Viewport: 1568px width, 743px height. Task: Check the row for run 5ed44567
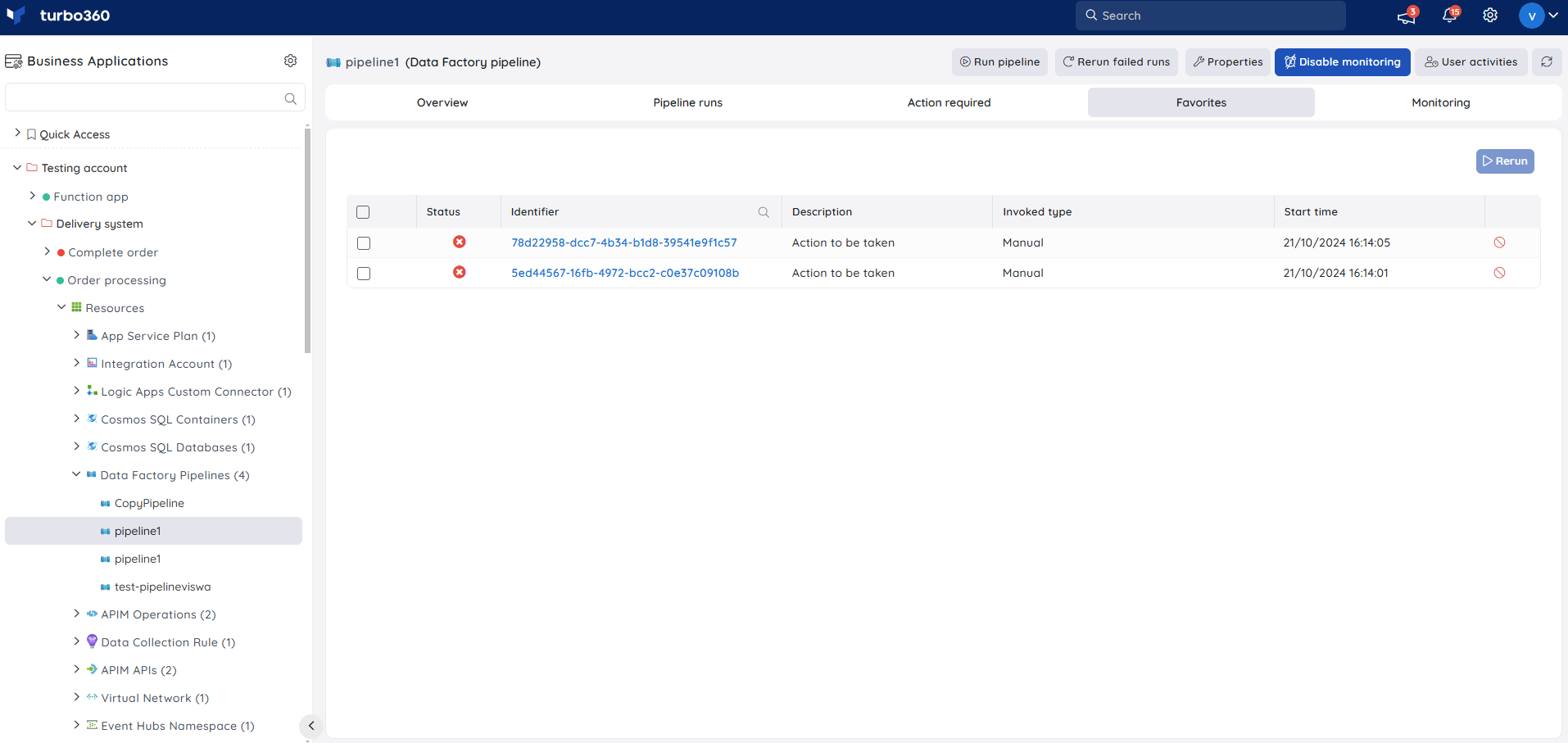(x=364, y=274)
